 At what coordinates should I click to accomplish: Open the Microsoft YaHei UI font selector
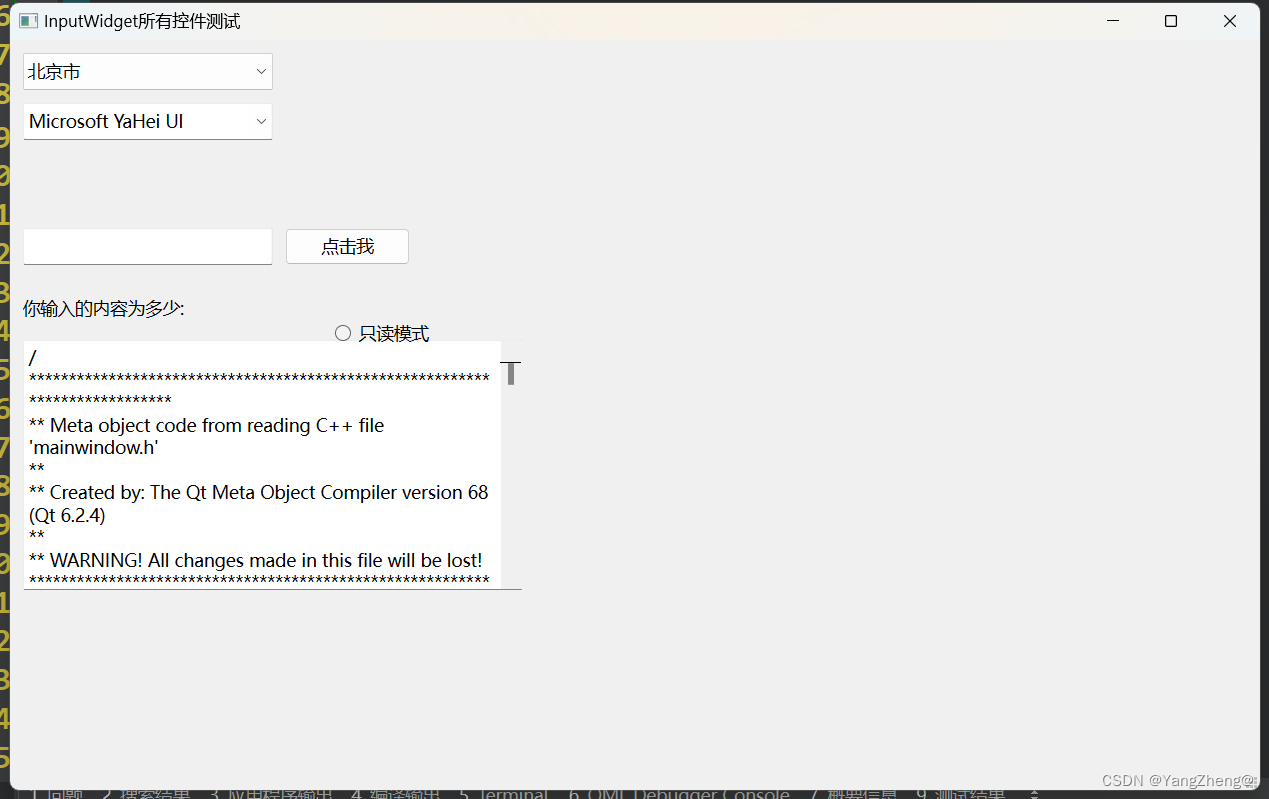pos(147,121)
